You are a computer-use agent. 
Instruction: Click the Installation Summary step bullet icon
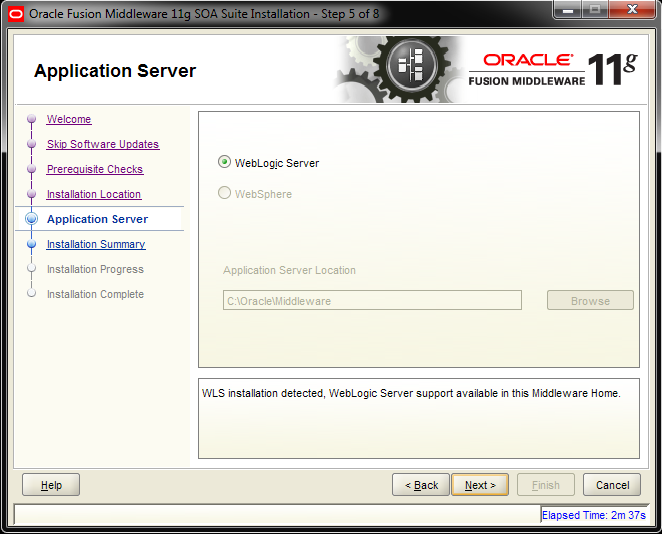pos(31,244)
